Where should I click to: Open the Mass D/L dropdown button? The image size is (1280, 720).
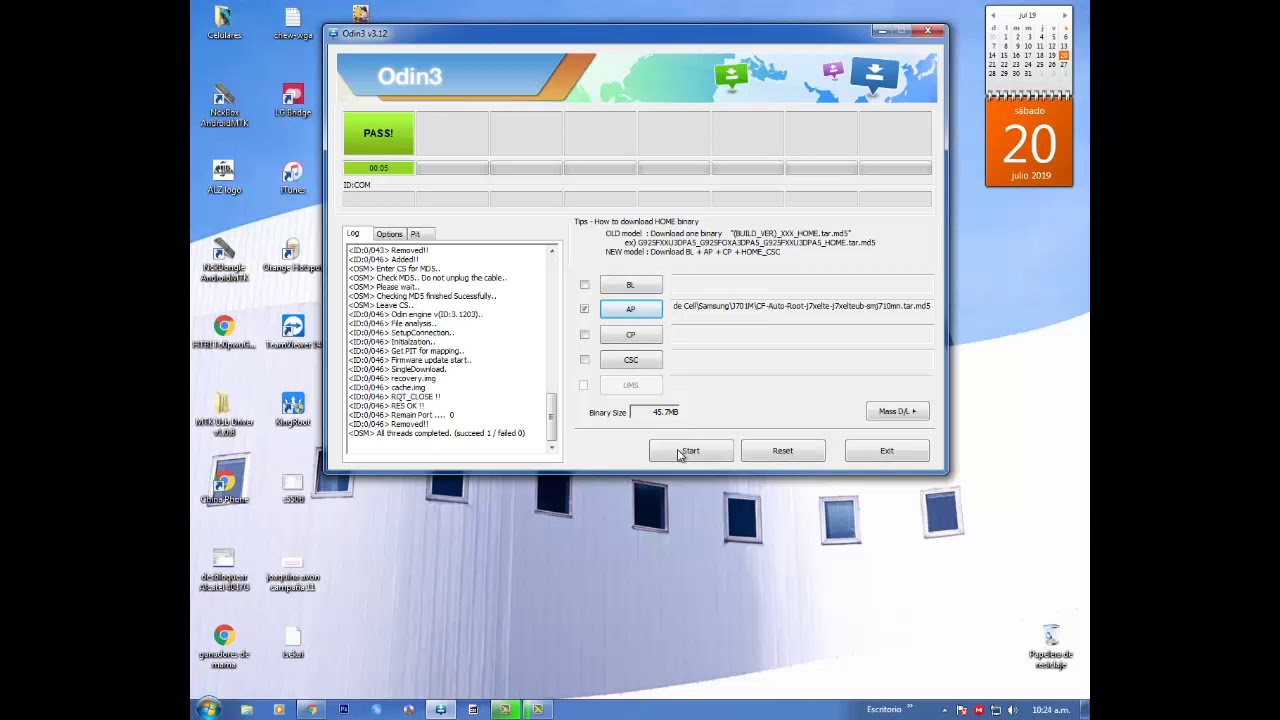(x=897, y=411)
